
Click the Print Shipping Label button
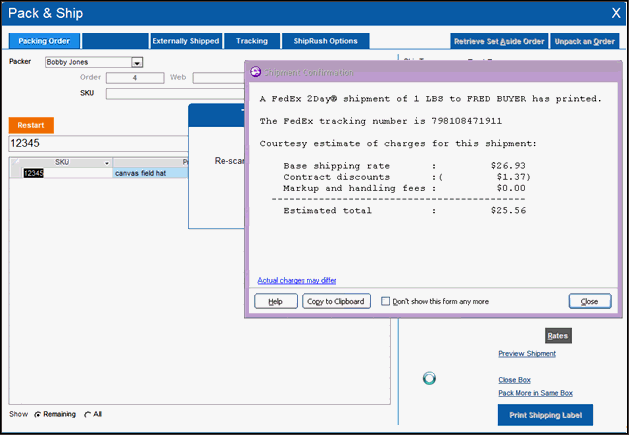tap(545, 415)
